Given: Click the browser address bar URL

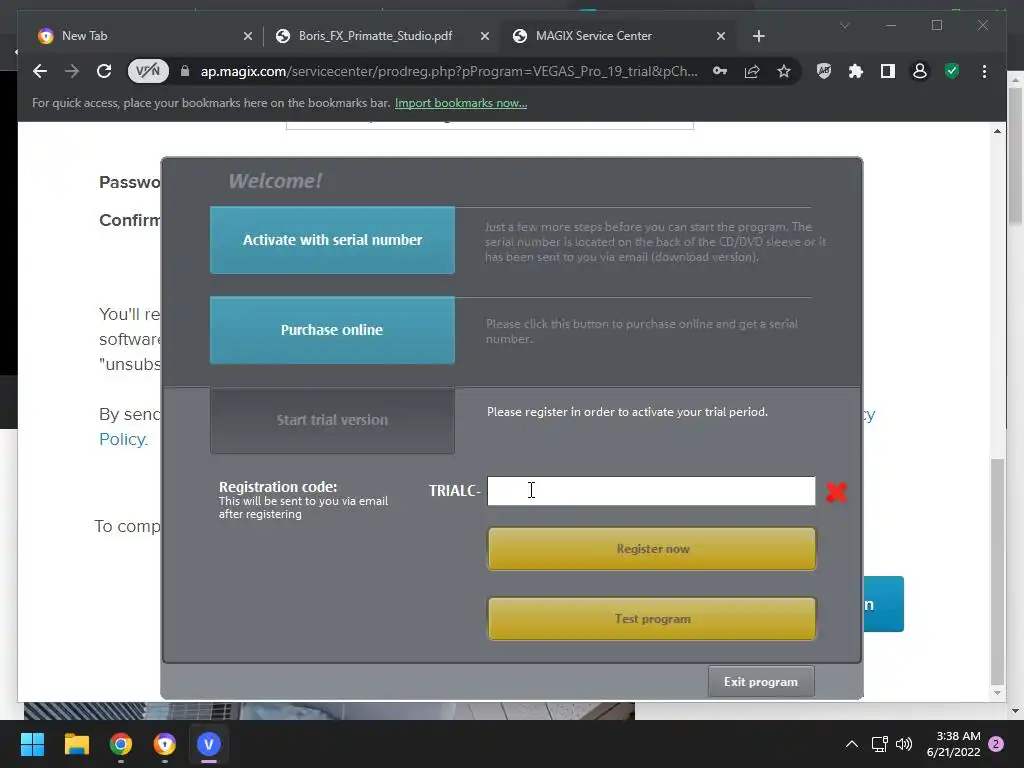Looking at the screenshot, I should pyautogui.click(x=449, y=71).
